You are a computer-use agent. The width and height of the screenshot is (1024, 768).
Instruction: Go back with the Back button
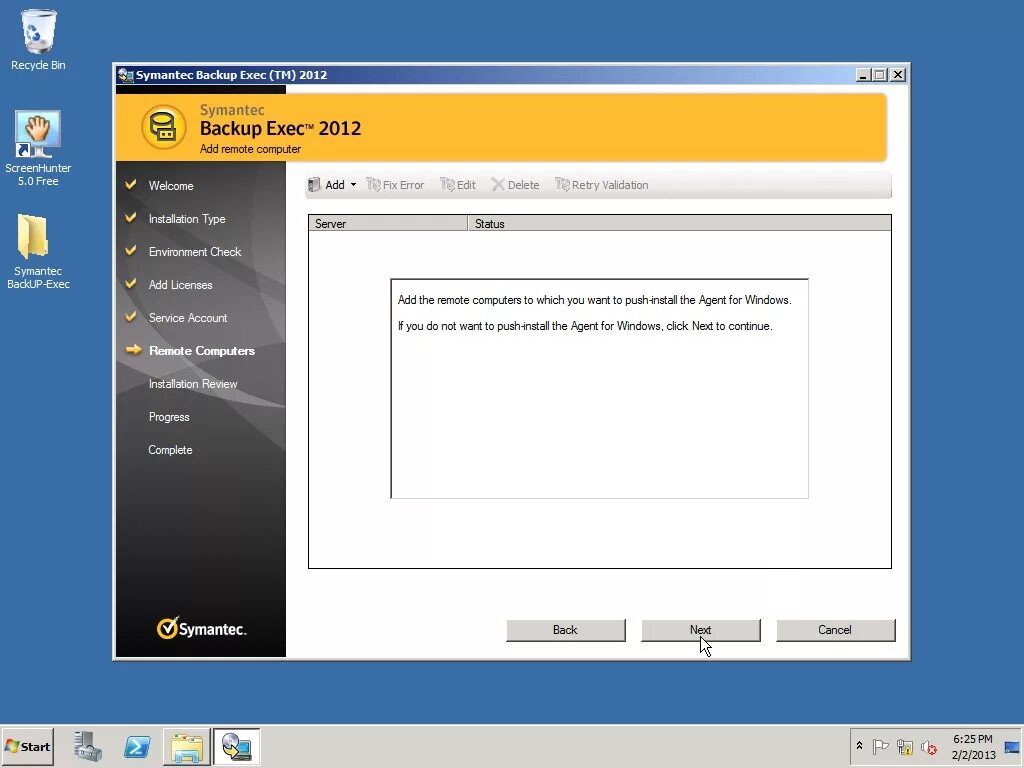(566, 630)
